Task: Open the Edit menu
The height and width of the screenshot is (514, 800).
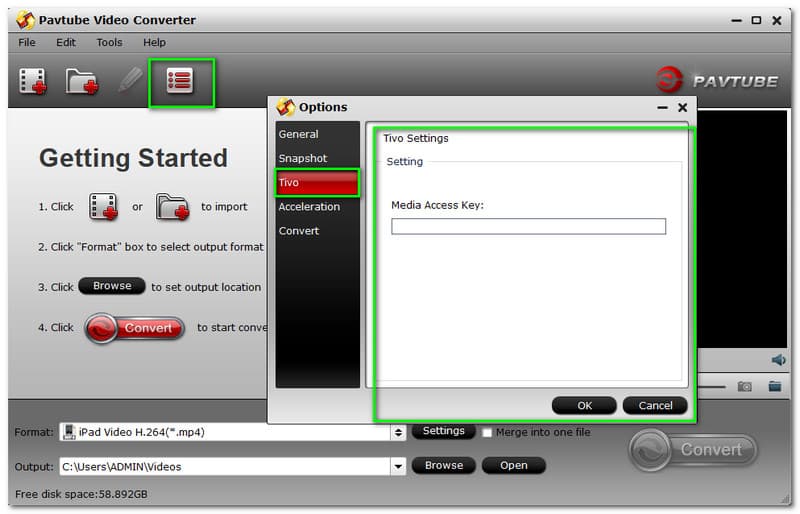Action: point(66,42)
